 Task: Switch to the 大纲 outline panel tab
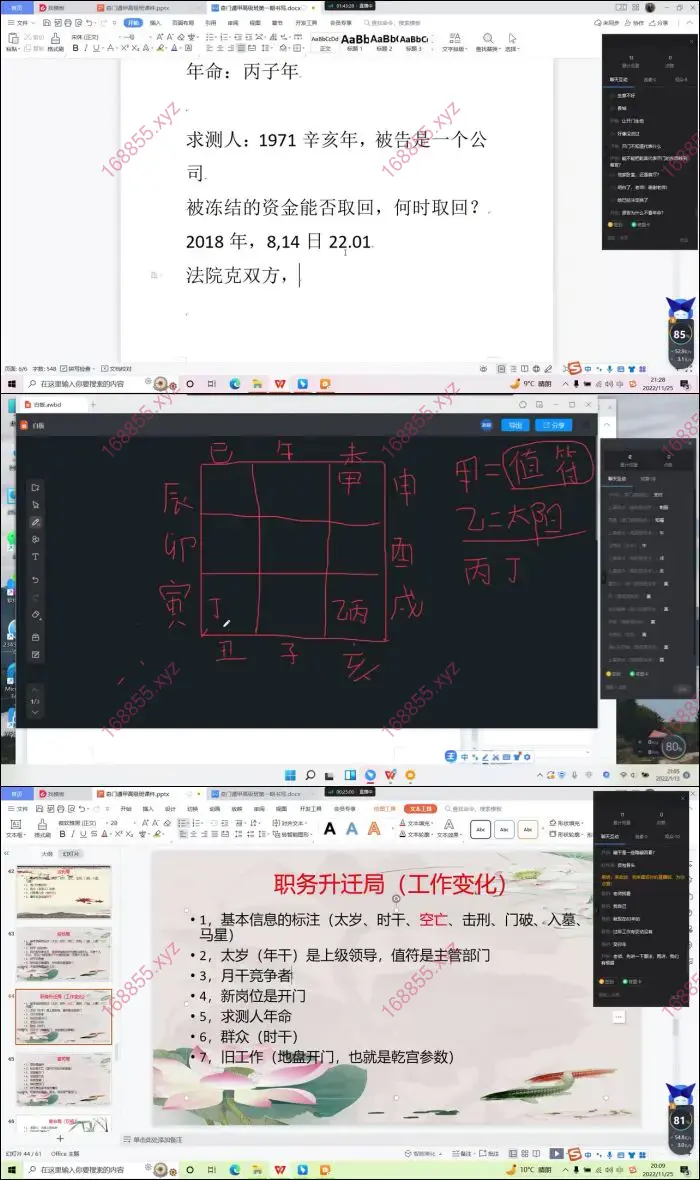click(x=47, y=854)
